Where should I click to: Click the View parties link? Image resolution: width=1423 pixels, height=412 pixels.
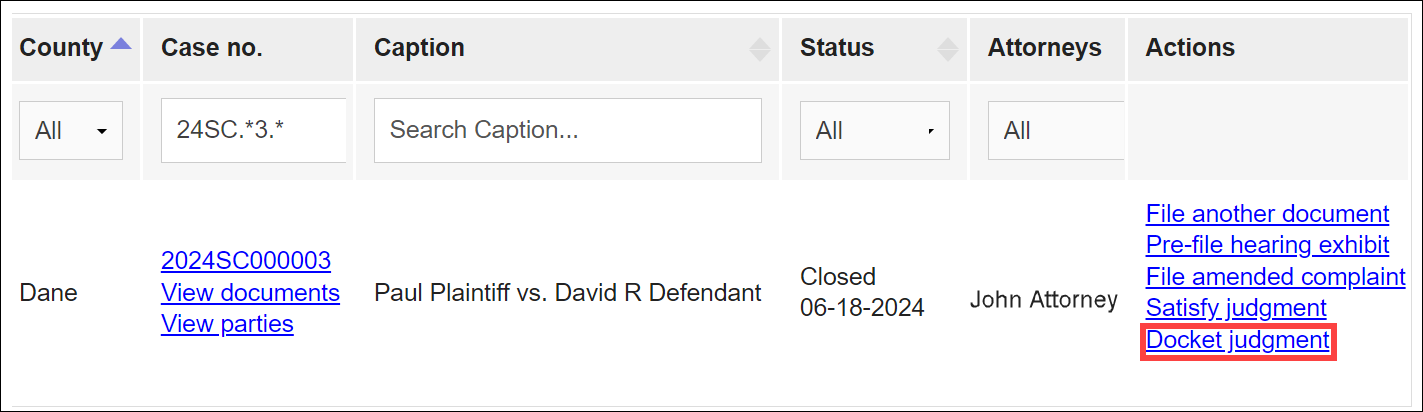coord(227,324)
